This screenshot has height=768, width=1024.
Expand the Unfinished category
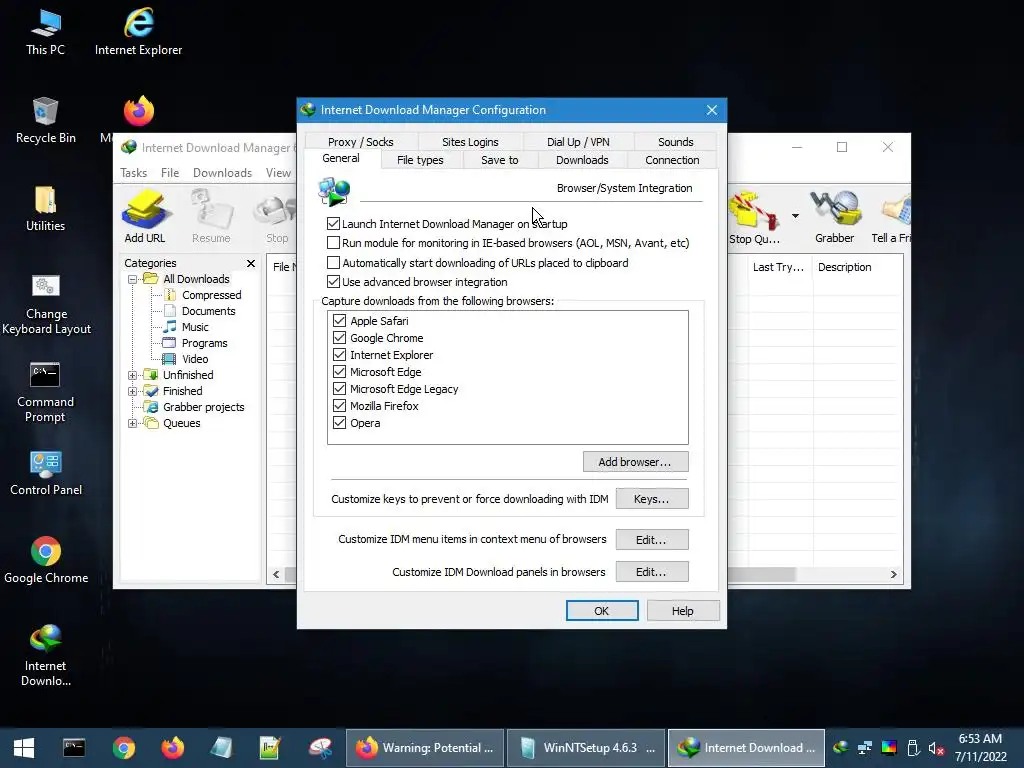point(133,376)
